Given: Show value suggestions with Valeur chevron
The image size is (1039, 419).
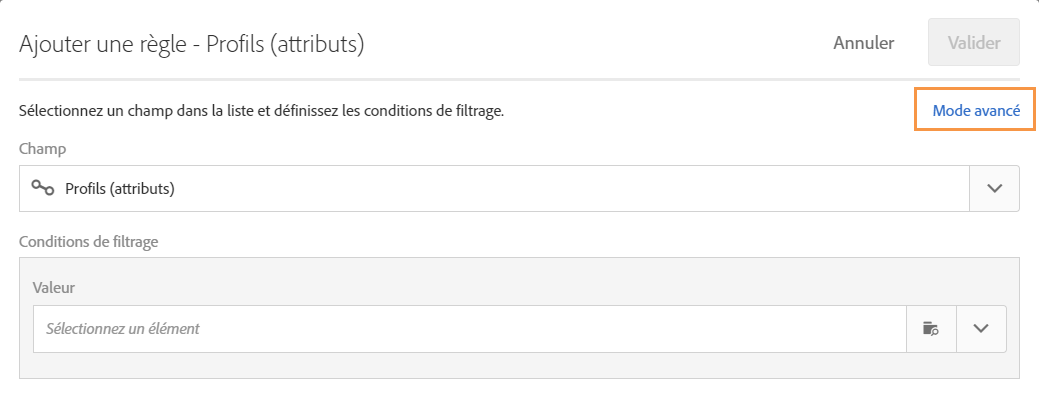Looking at the screenshot, I should [980, 329].
